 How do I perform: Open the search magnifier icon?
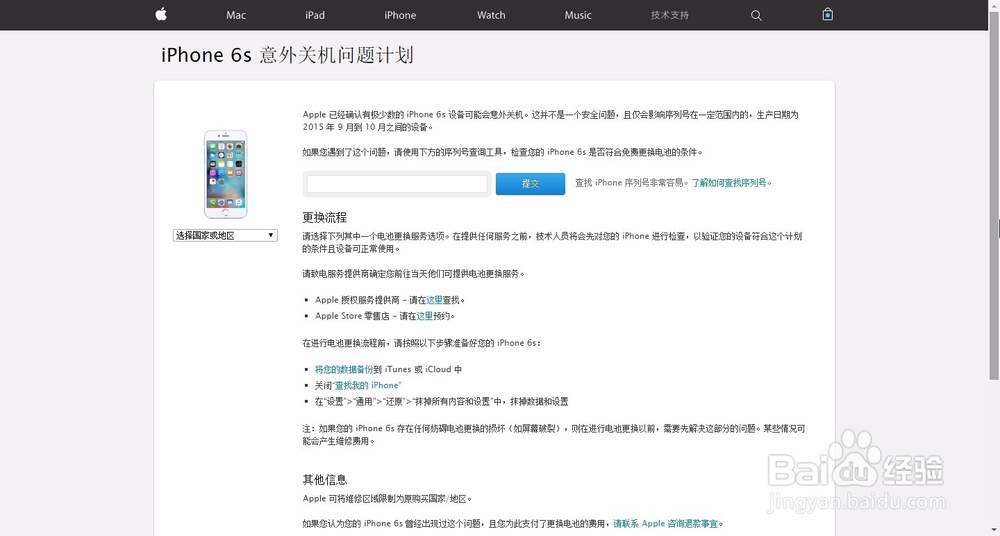pos(756,15)
